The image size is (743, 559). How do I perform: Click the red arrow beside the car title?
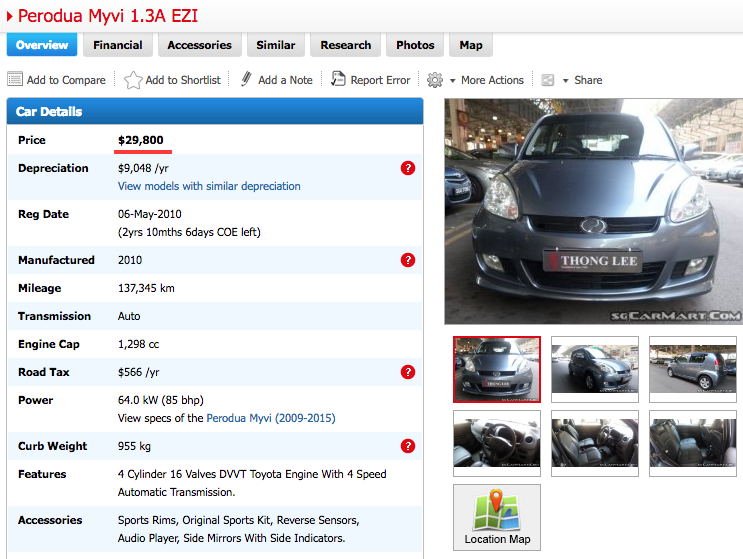[x=9, y=17]
